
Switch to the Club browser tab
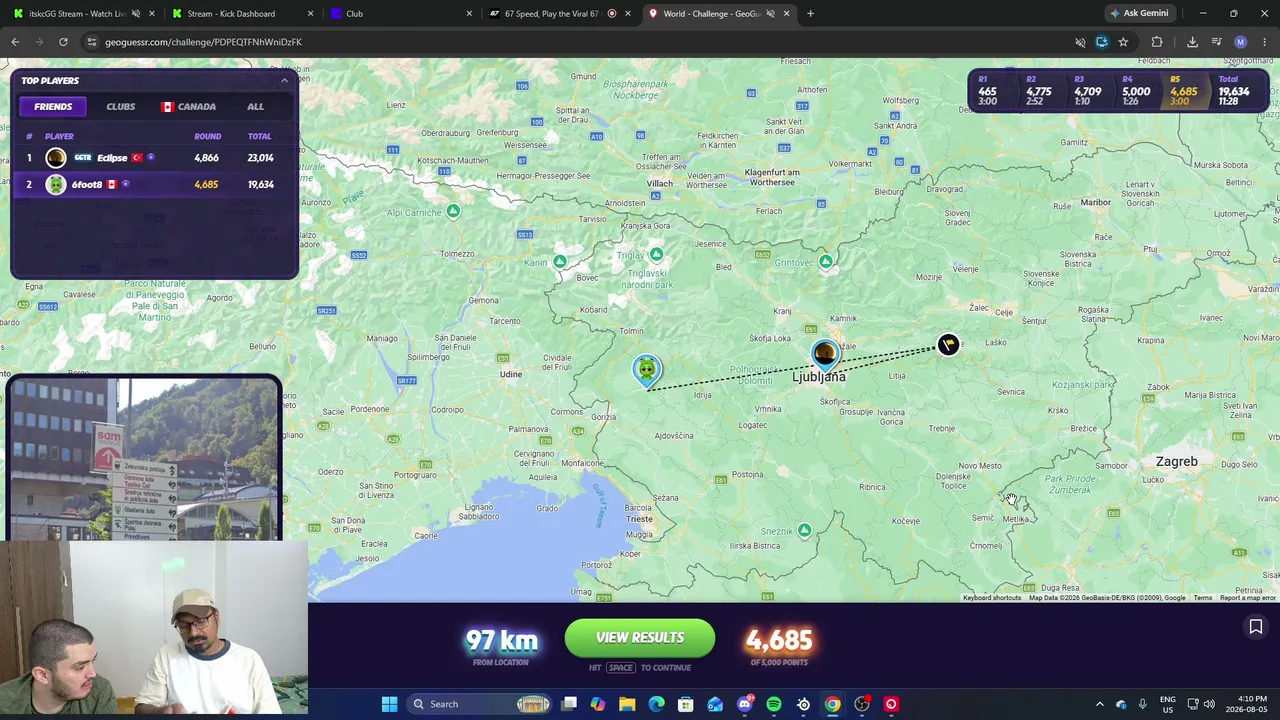coord(400,13)
